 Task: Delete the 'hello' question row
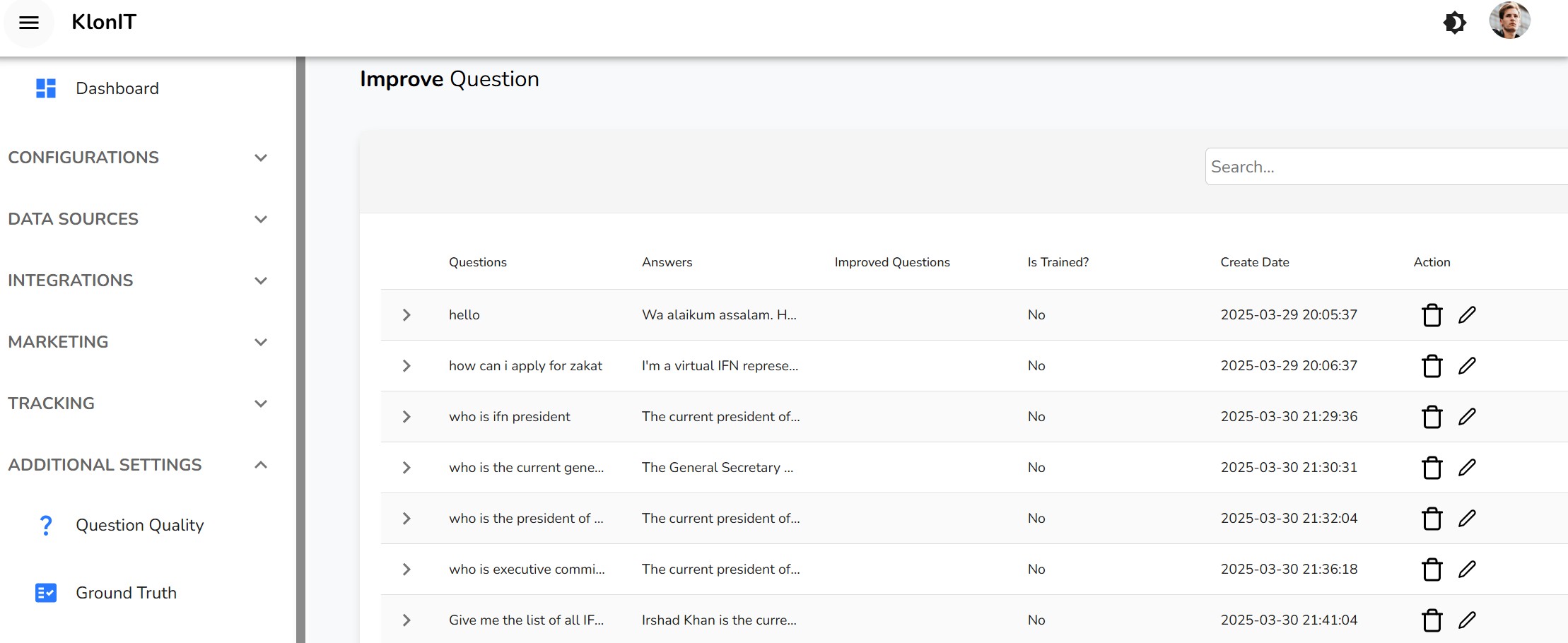click(x=1432, y=315)
